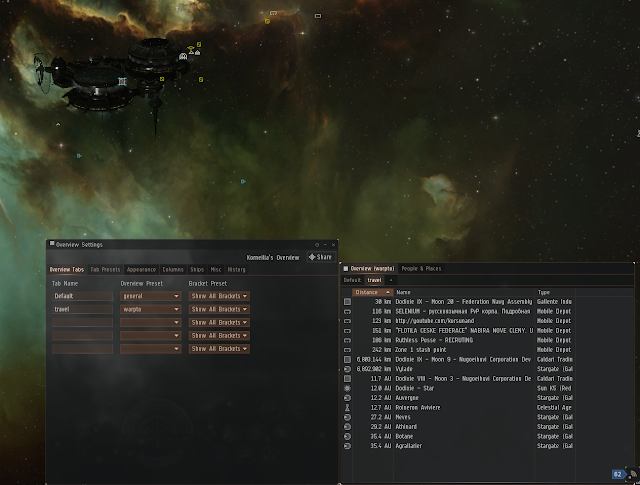Click pin icon in Overview Settings title bar

pos(317,245)
